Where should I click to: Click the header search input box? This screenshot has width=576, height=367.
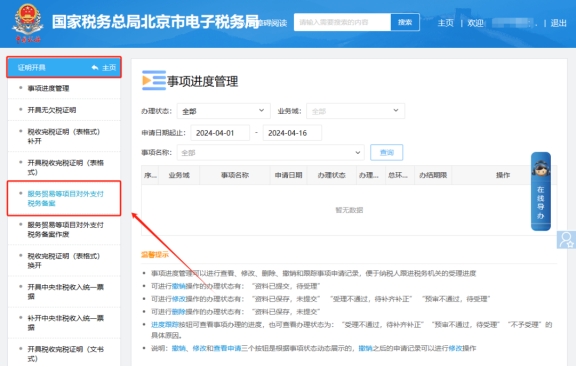point(342,22)
